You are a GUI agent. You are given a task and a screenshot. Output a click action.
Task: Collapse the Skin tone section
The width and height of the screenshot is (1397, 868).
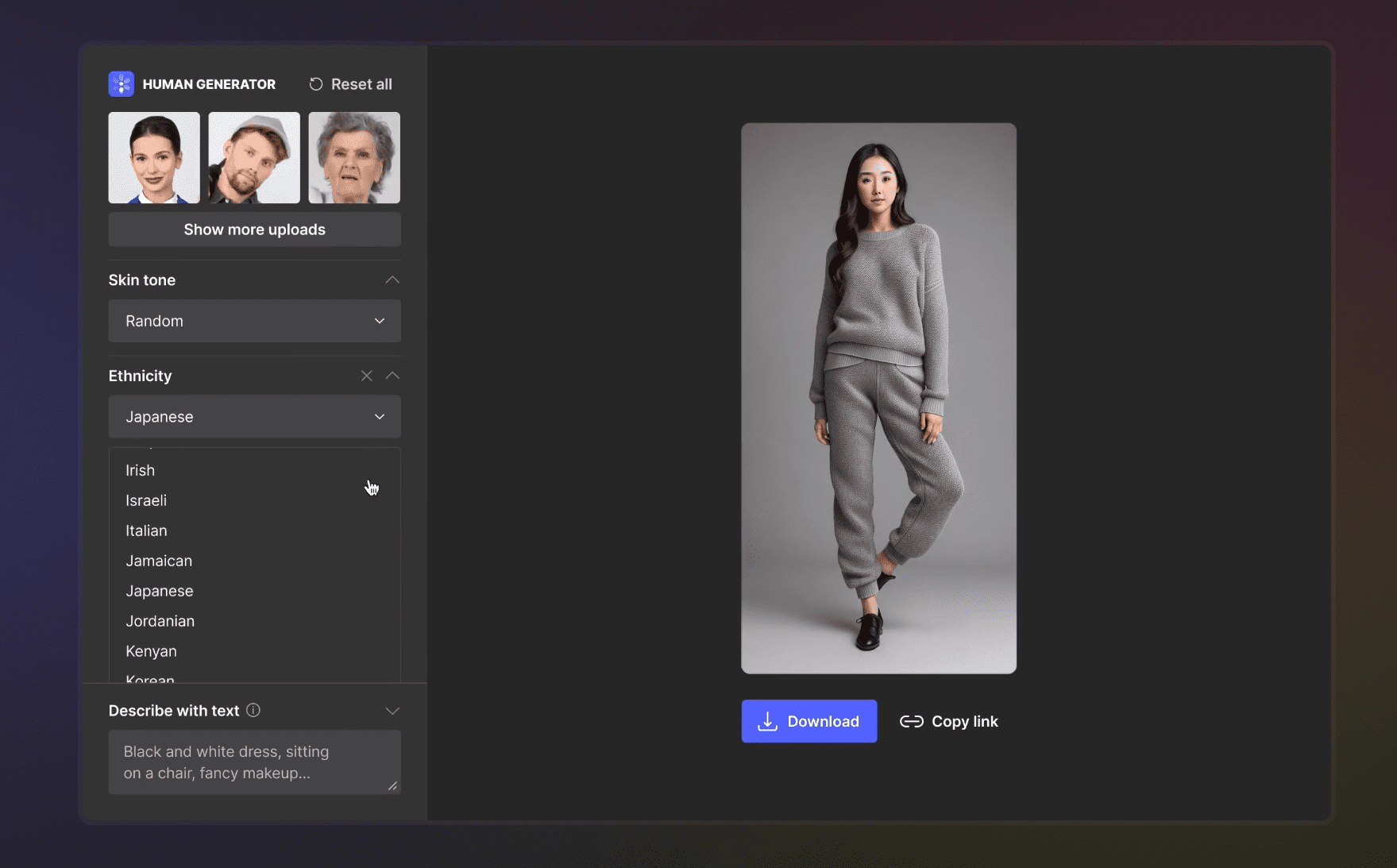pyautogui.click(x=392, y=280)
